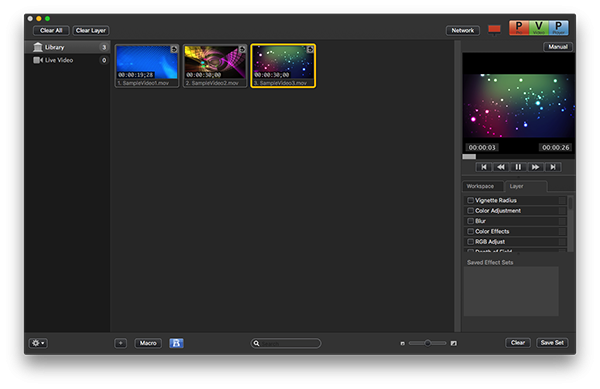Image resolution: width=600 pixels, height=389 pixels.
Task: Click square button at right of Color Effects row
Action: pyautogui.click(x=562, y=231)
